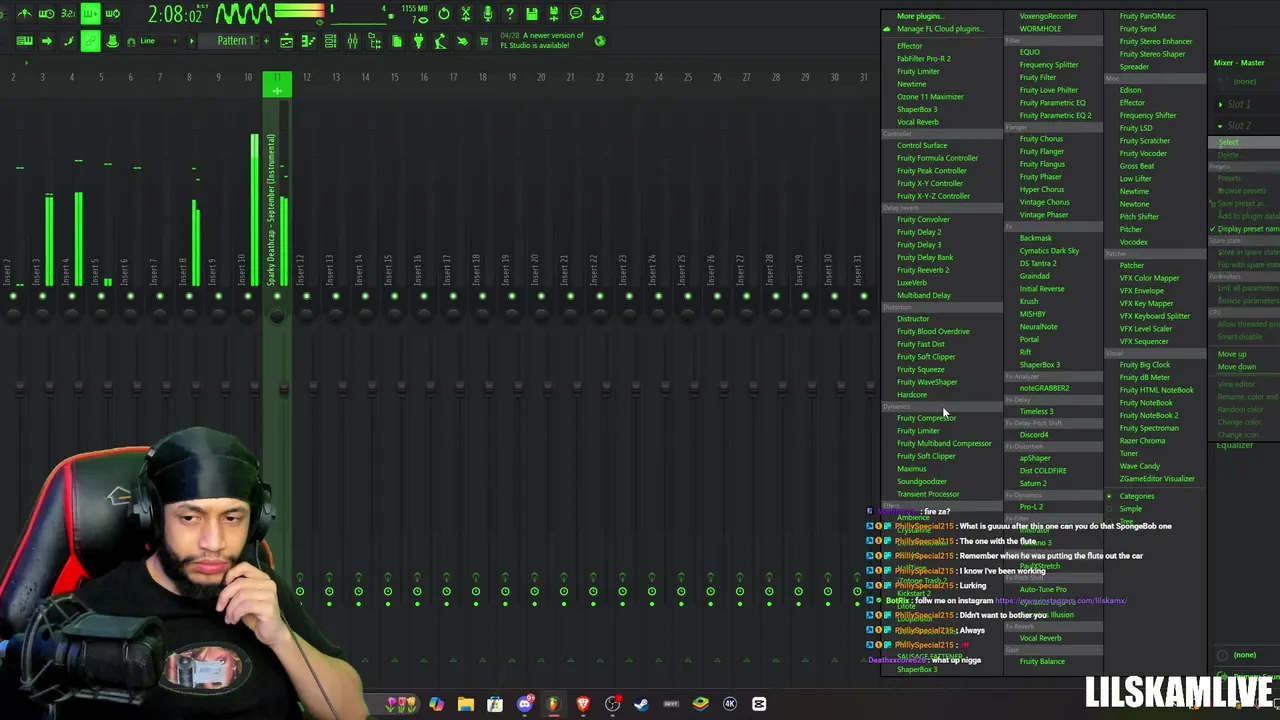Select Fruity Compressor from Dynamics
The width and height of the screenshot is (1280, 720).
tap(926, 418)
